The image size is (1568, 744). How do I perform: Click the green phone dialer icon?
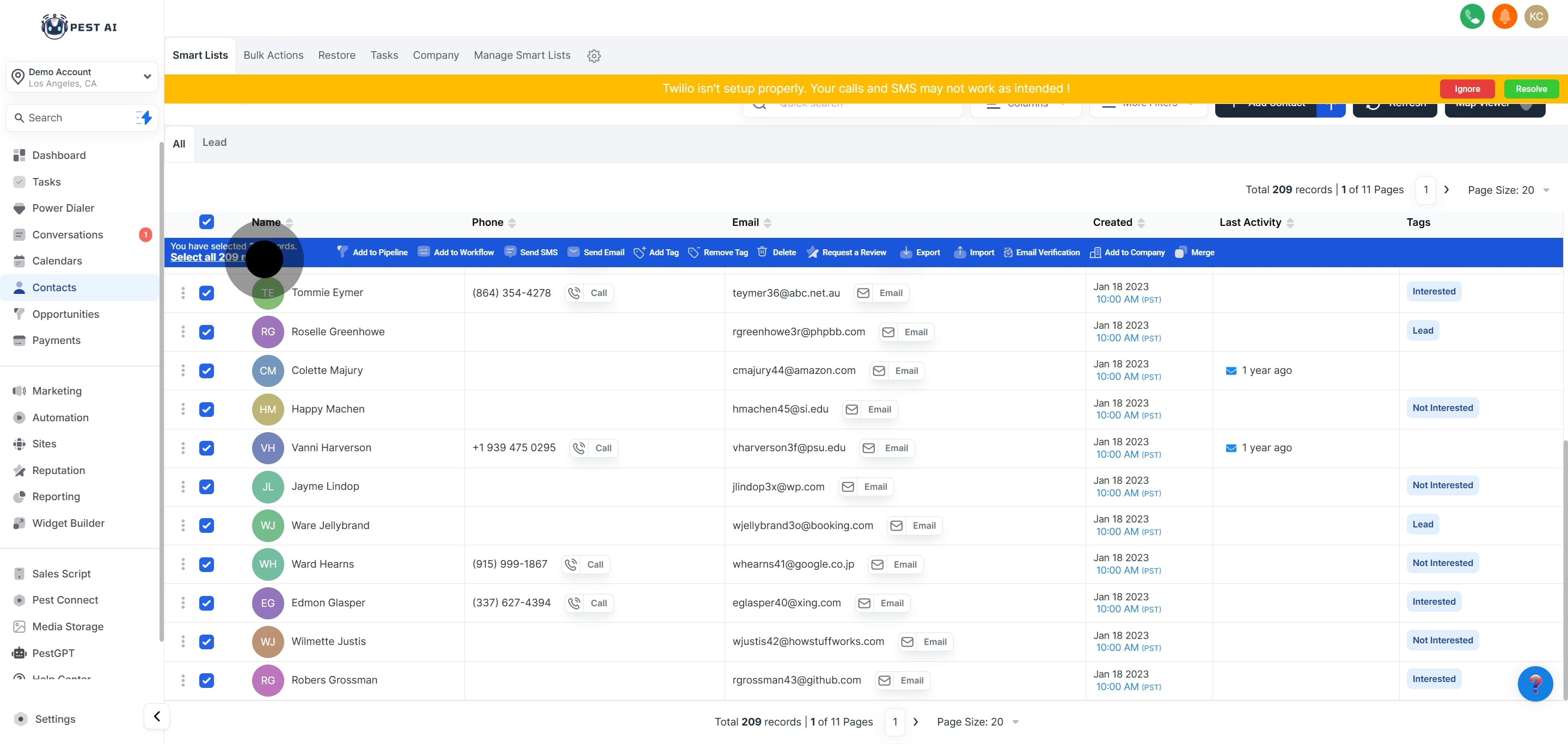click(x=1471, y=16)
